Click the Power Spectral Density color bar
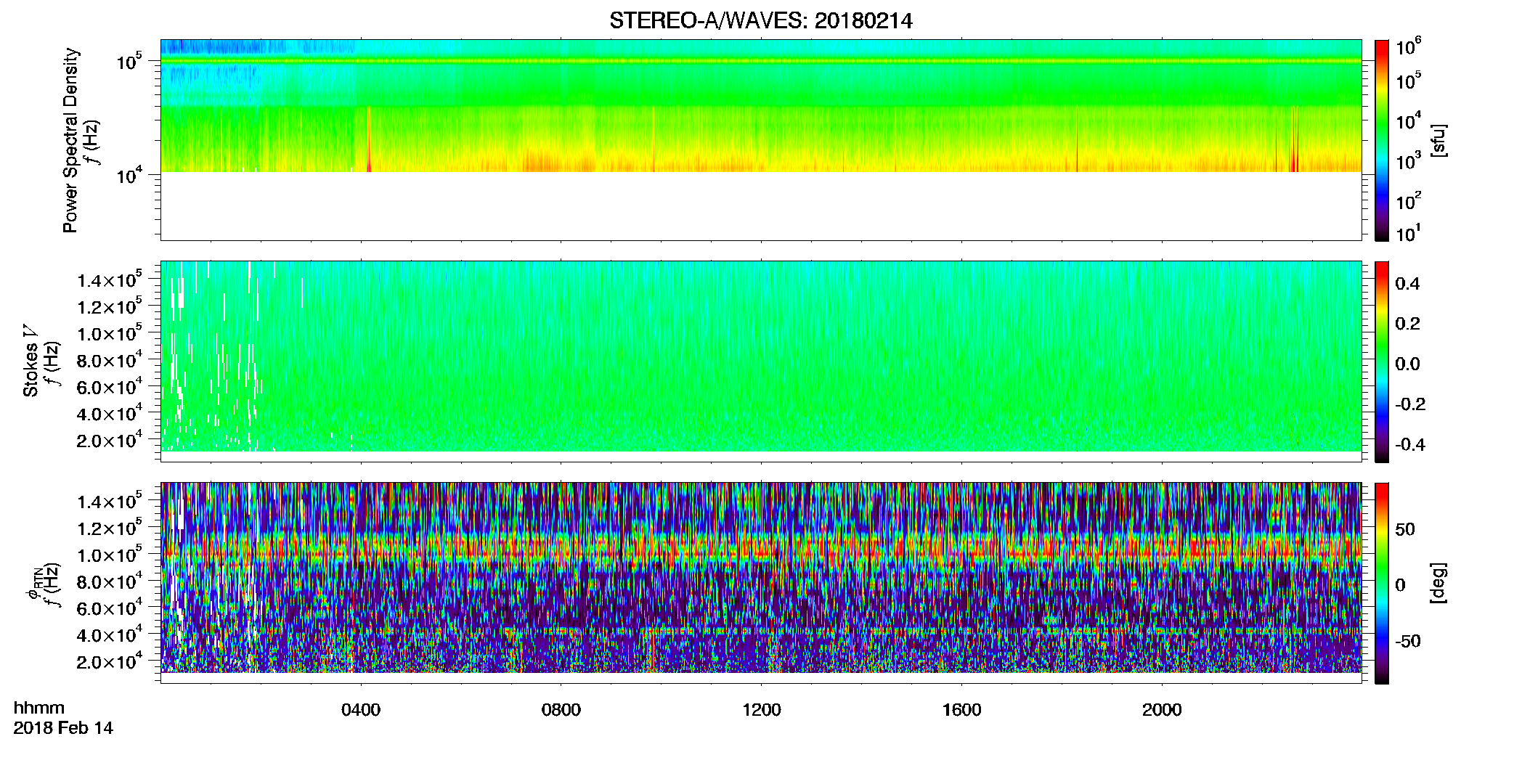 (1382, 140)
